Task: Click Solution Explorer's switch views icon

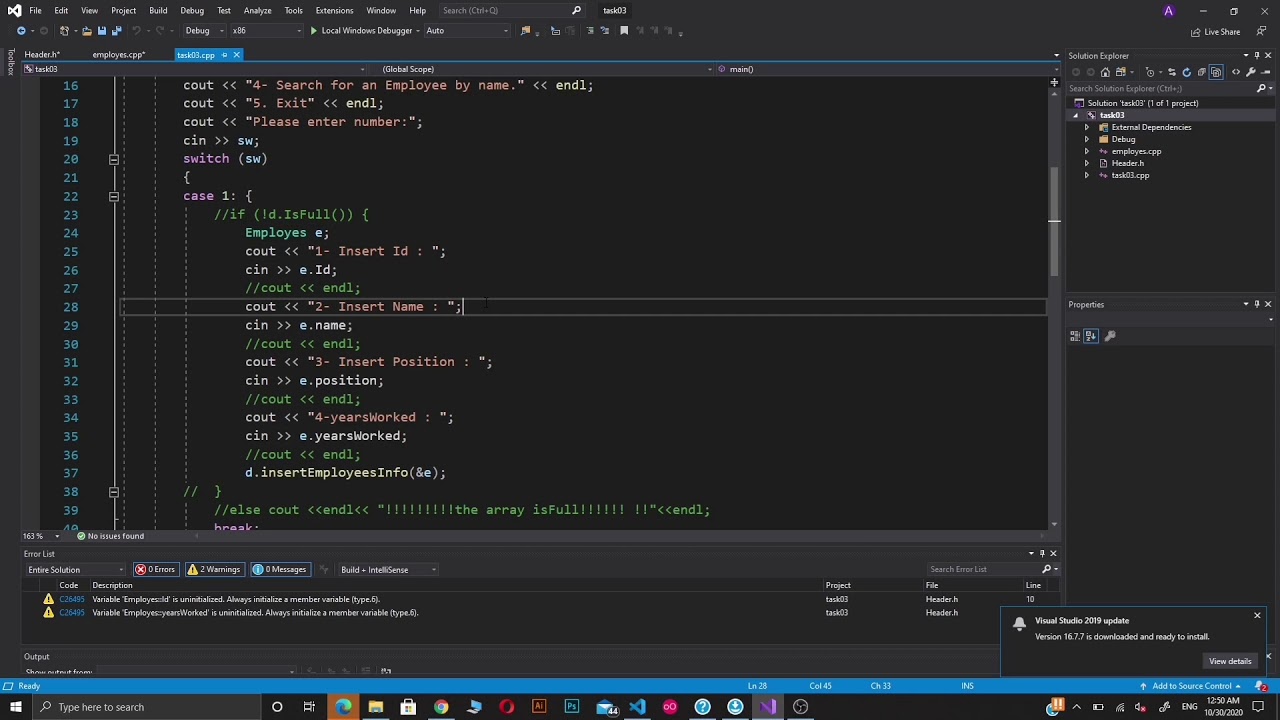Action: point(1122,72)
